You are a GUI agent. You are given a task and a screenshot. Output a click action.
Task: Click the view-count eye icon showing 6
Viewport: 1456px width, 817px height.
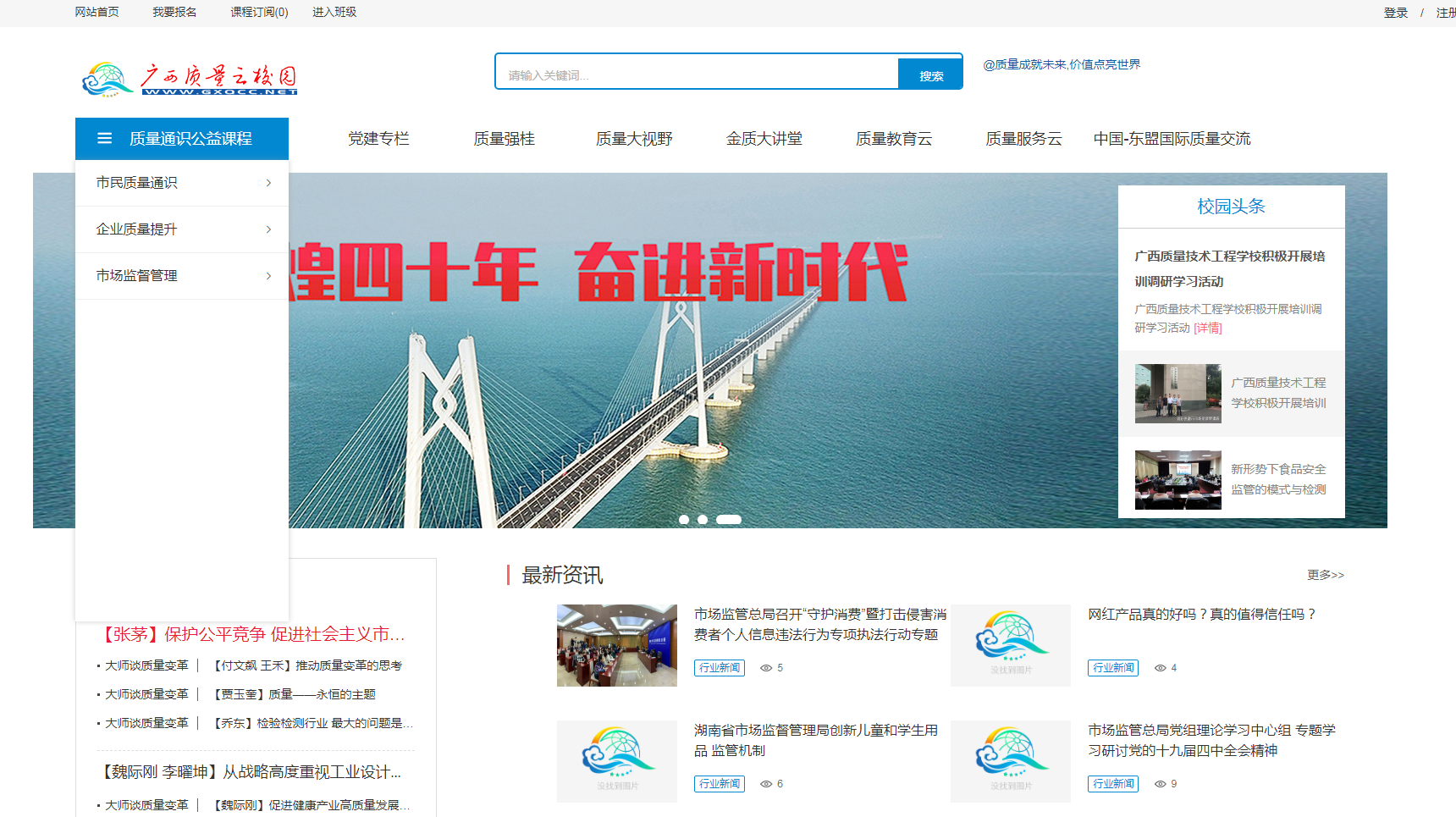766,784
